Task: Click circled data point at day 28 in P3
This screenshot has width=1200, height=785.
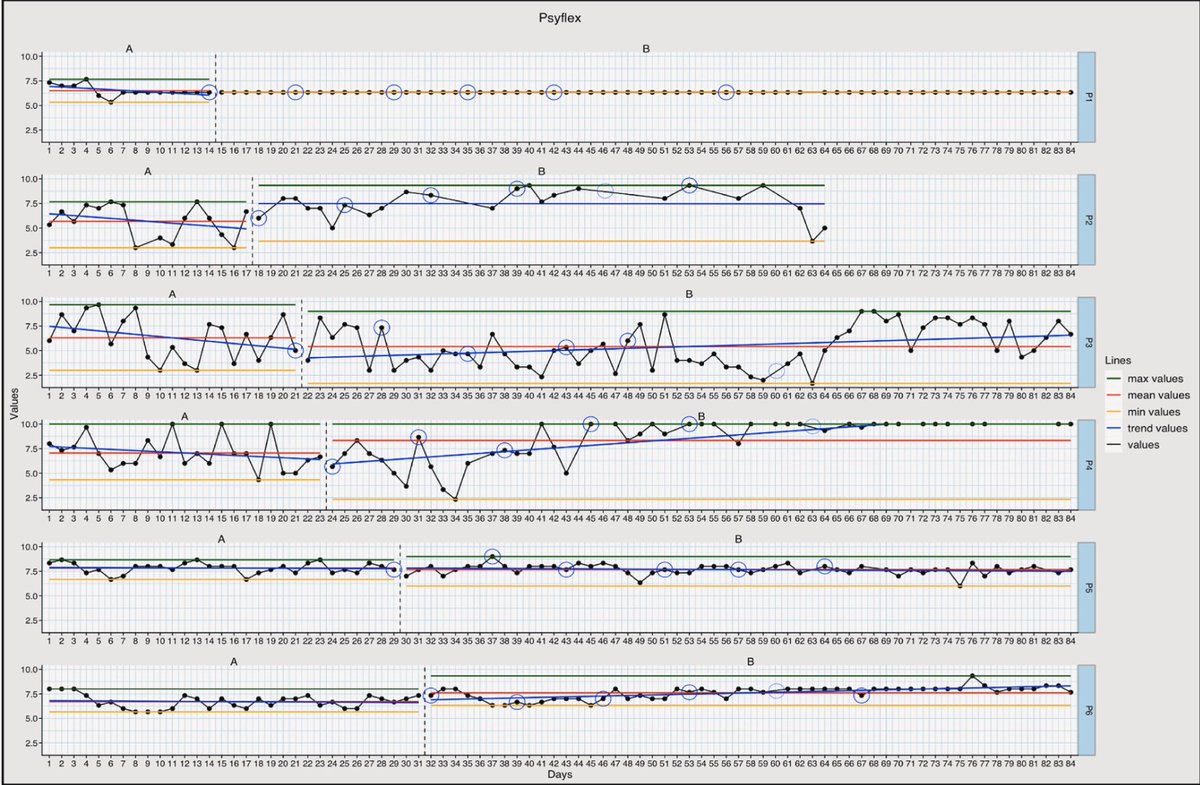Action: point(381,327)
